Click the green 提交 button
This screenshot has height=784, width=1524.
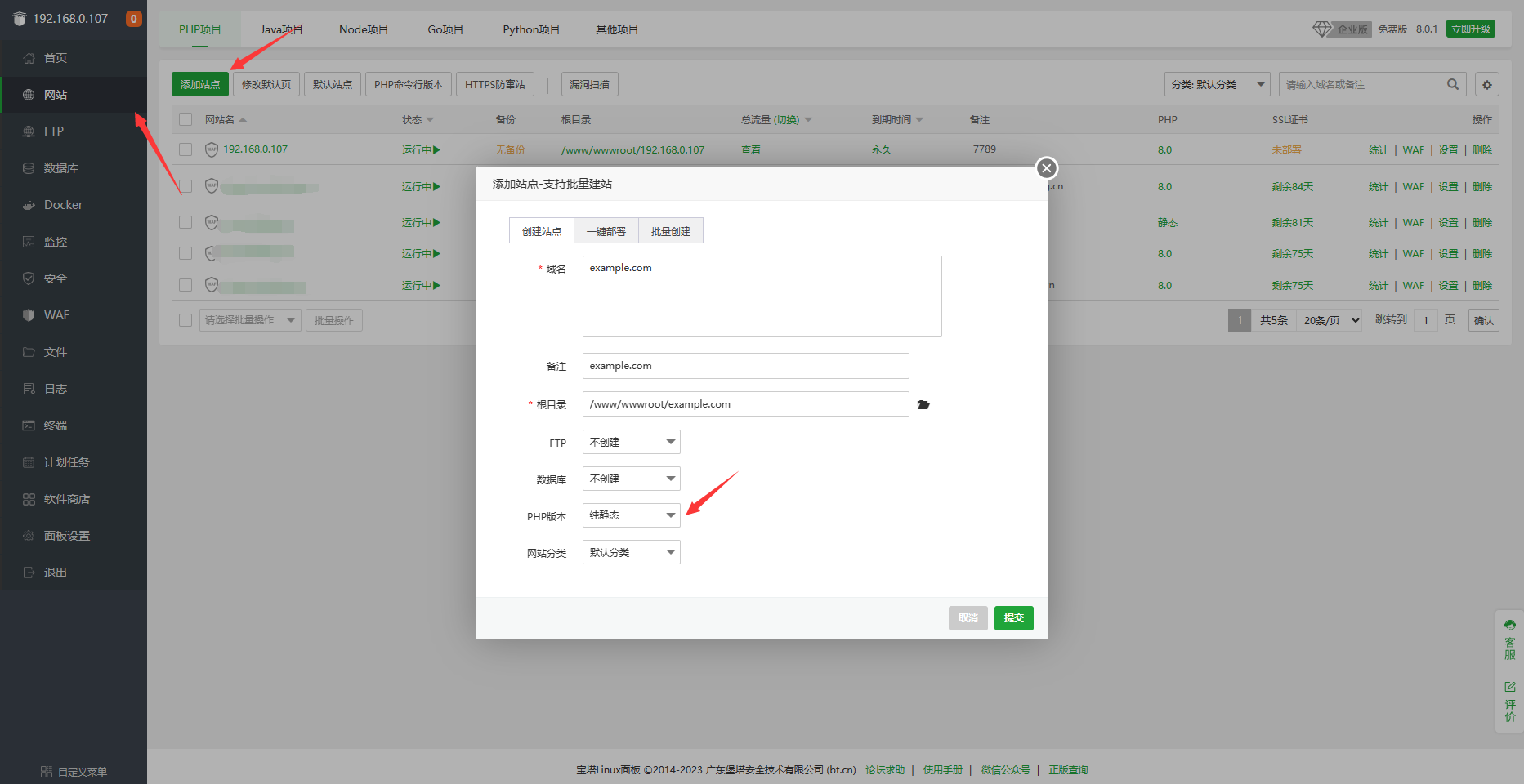click(1013, 618)
